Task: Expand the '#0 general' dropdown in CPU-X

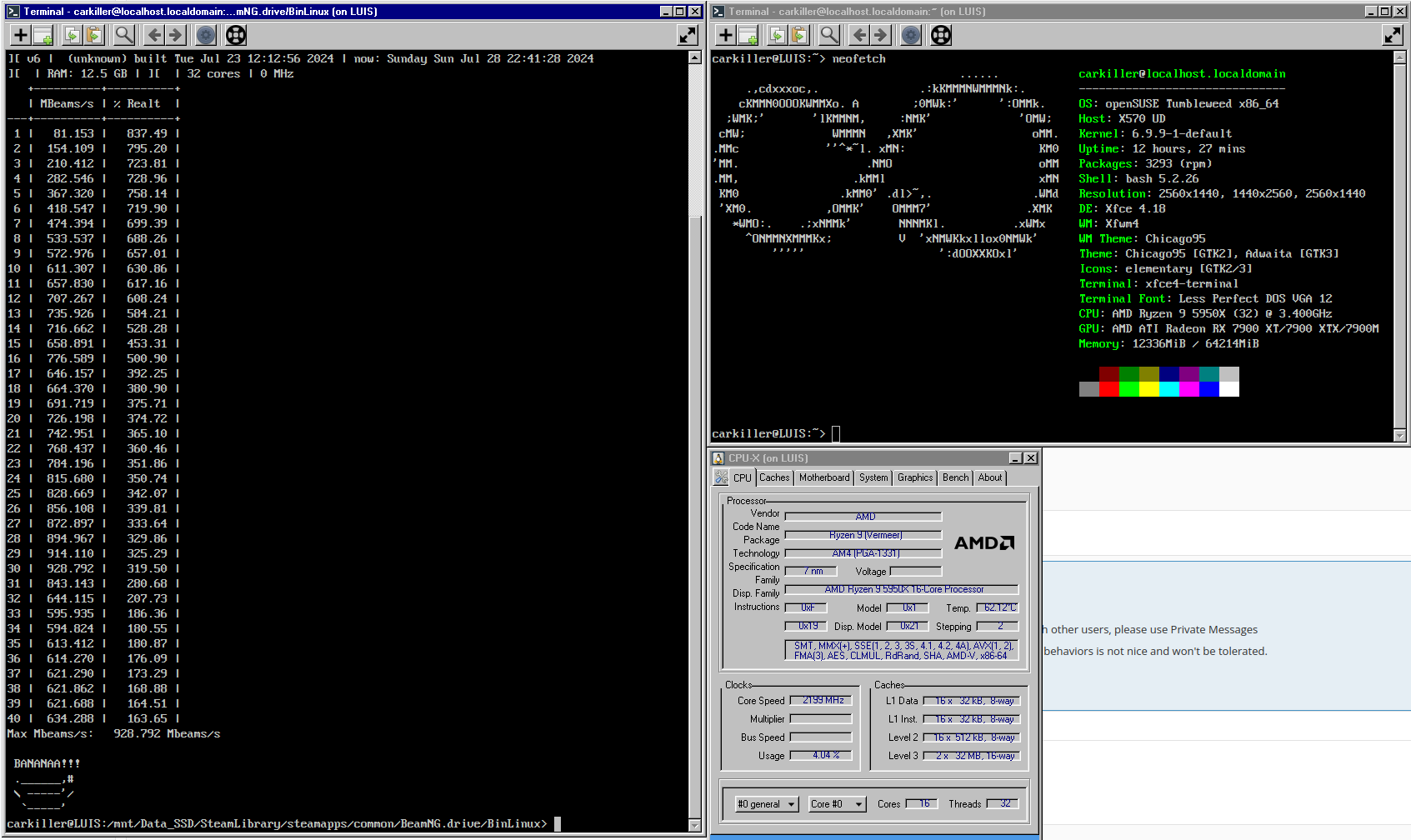Action: click(x=766, y=804)
